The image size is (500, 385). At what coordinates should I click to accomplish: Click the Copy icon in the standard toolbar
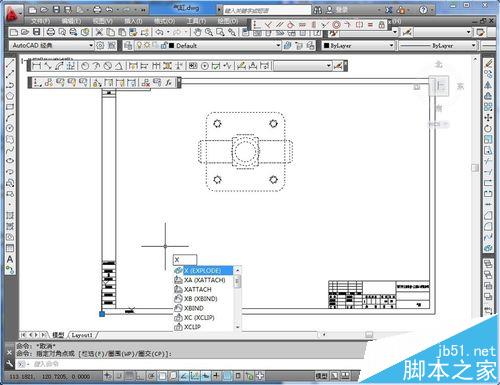(111, 32)
